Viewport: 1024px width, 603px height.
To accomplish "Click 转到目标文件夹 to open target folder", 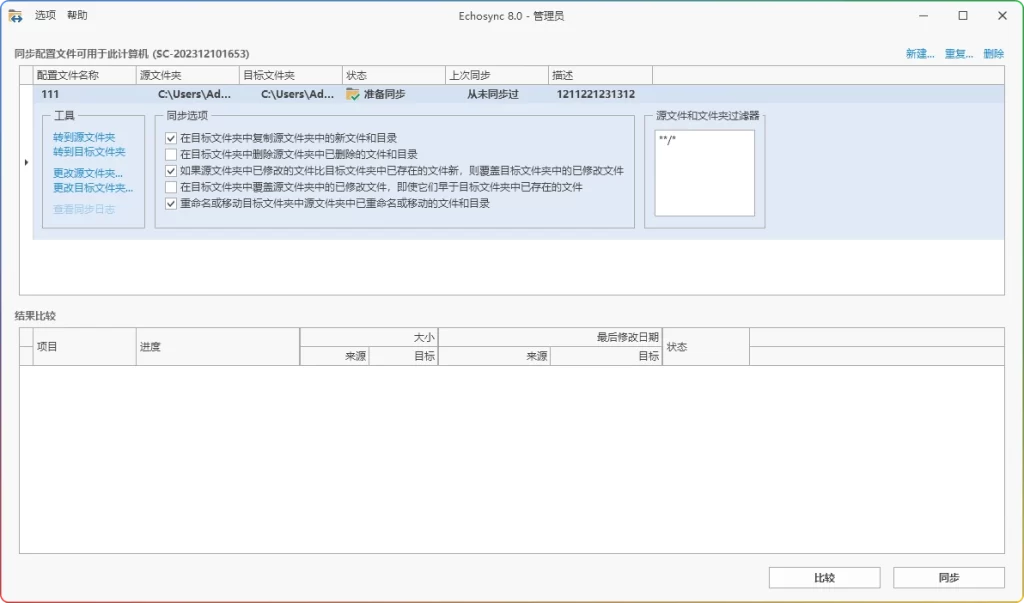I will [x=87, y=151].
